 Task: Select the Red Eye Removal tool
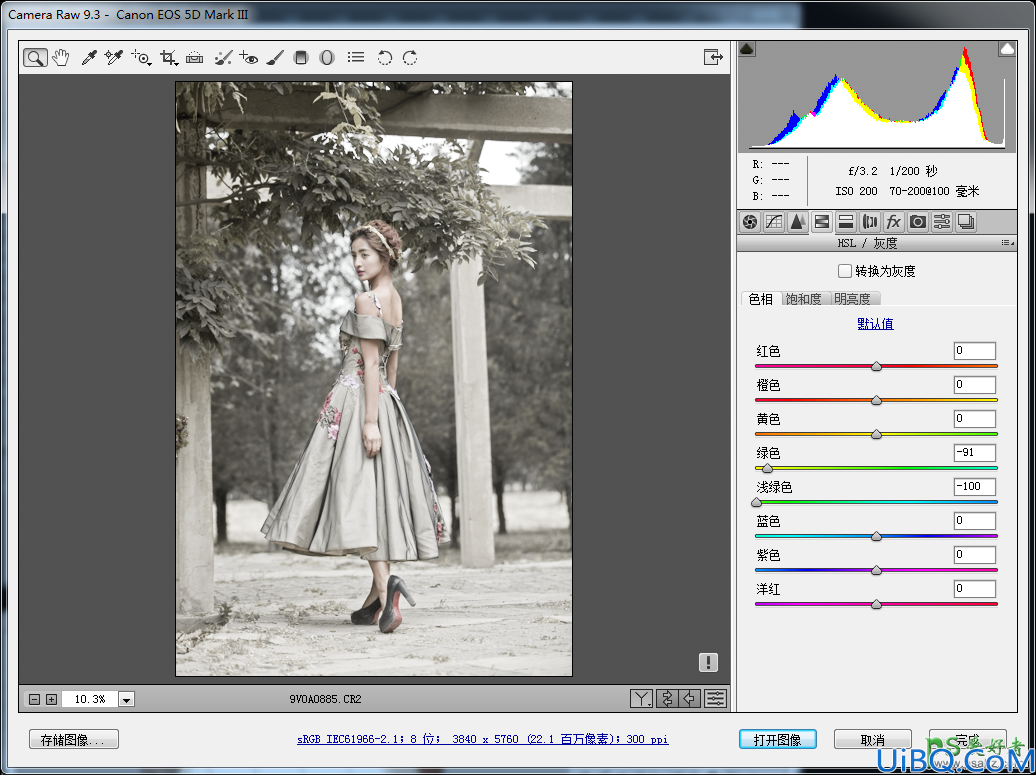point(248,57)
